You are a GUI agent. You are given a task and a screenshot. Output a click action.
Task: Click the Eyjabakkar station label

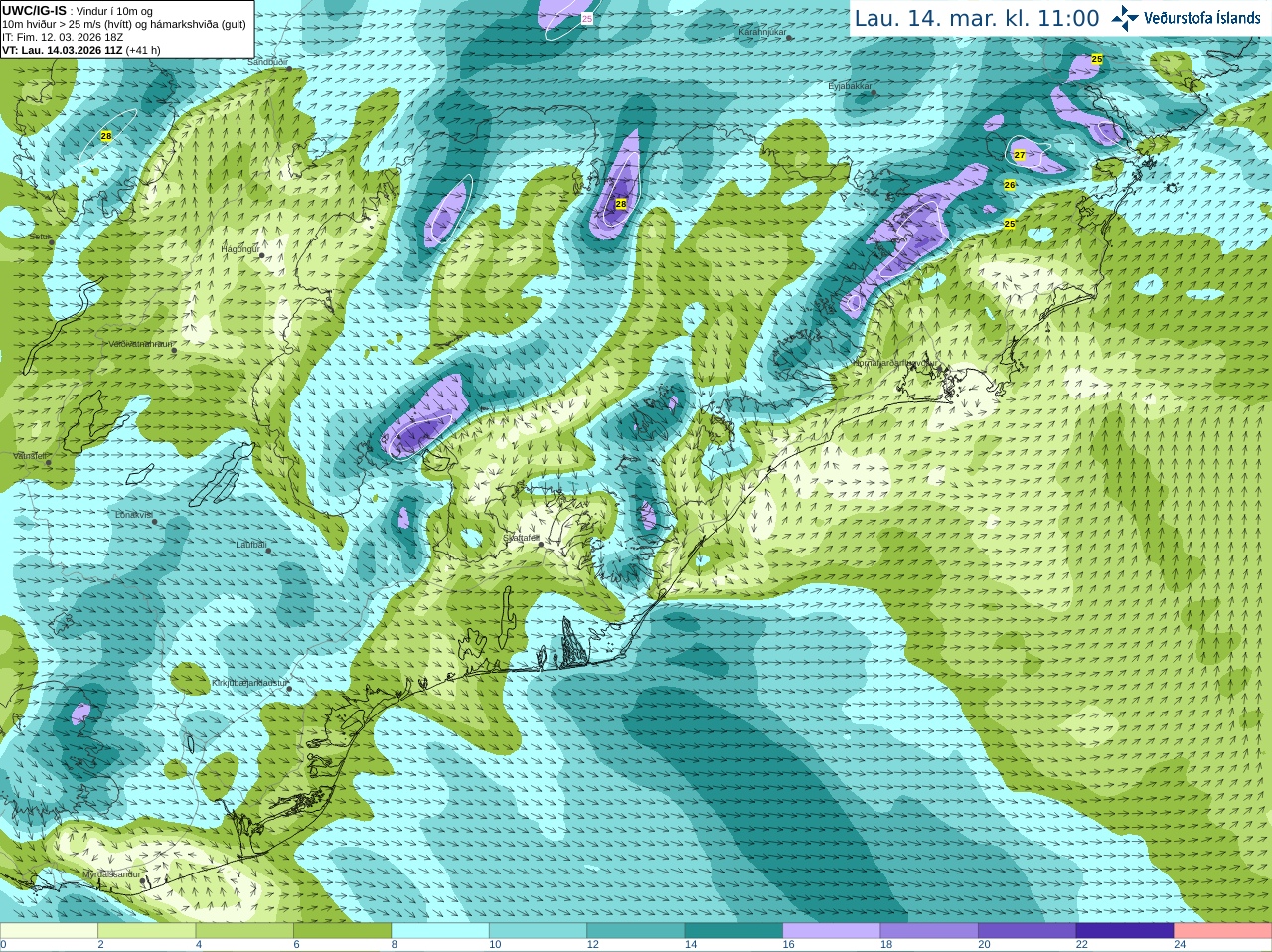[x=851, y=87]
